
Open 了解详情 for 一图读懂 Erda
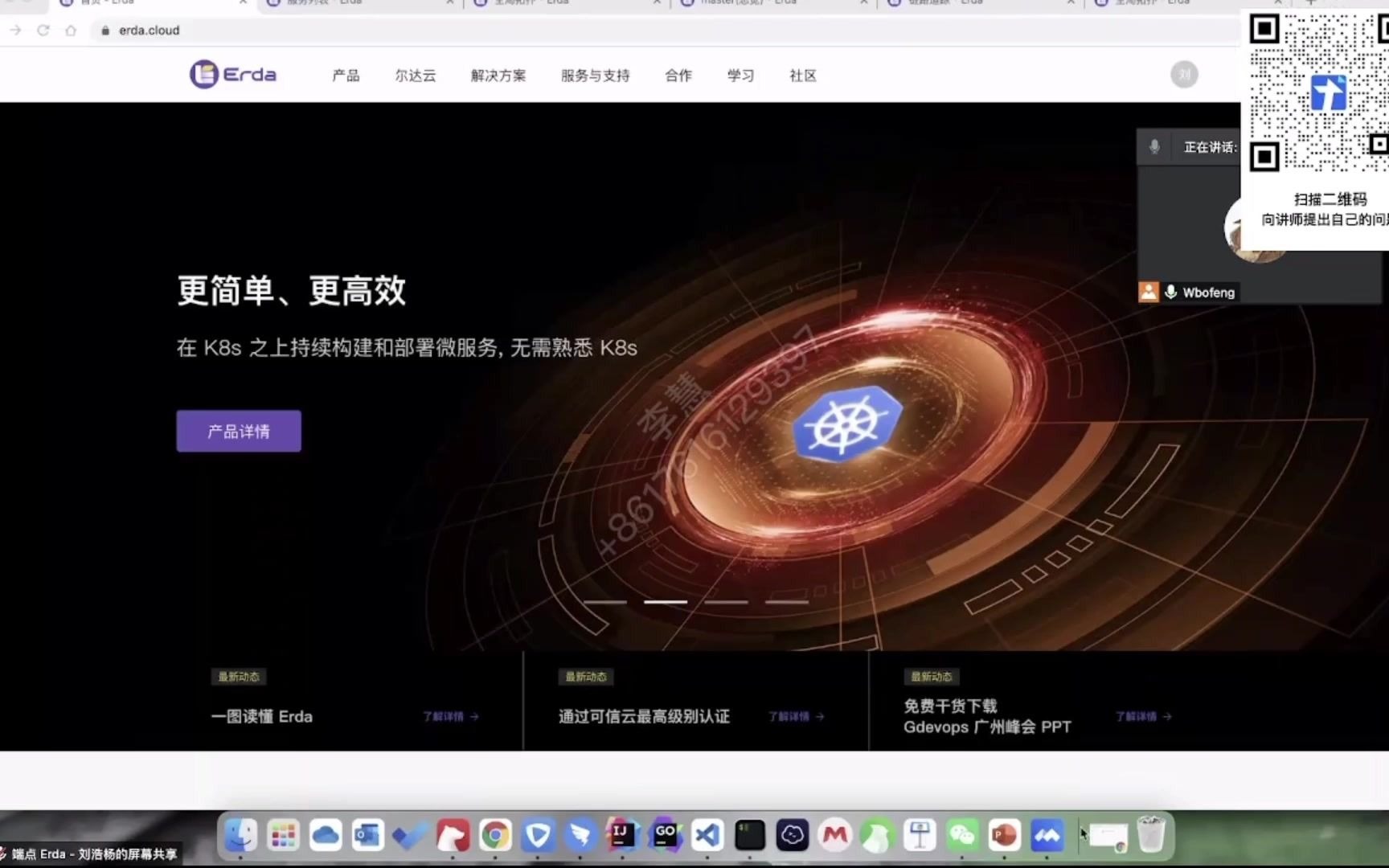coord(451,716)
